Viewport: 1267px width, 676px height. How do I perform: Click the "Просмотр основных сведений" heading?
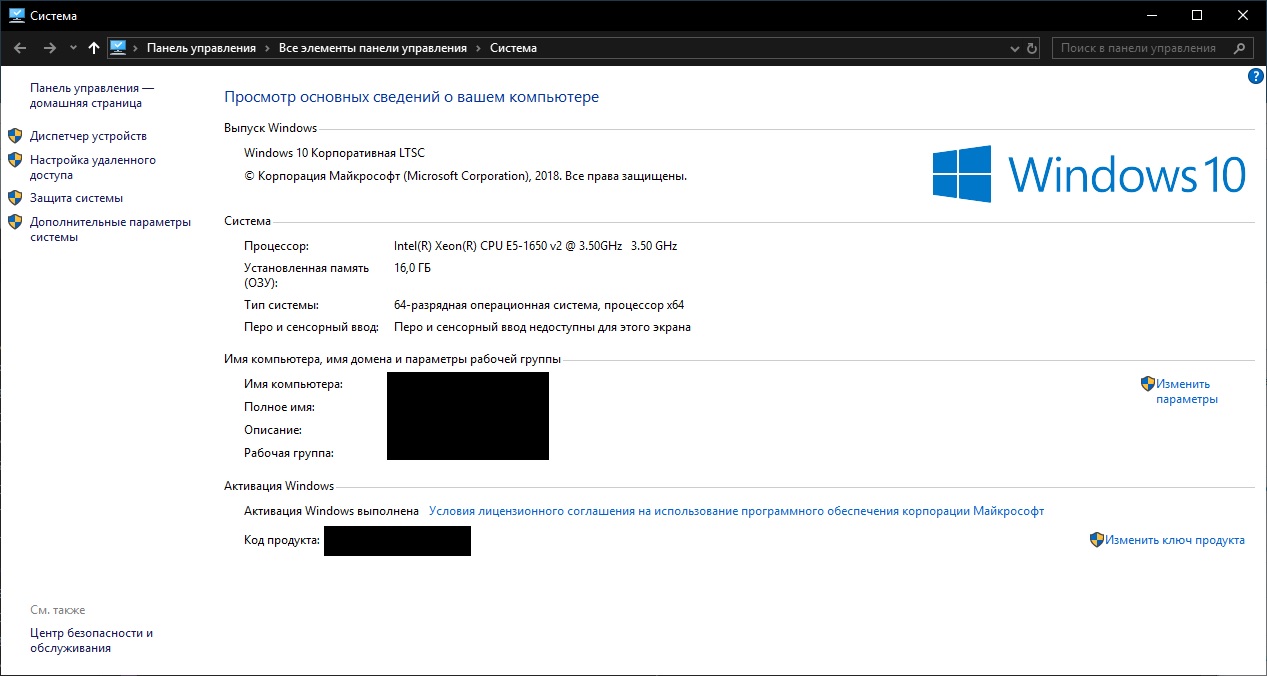411,97
